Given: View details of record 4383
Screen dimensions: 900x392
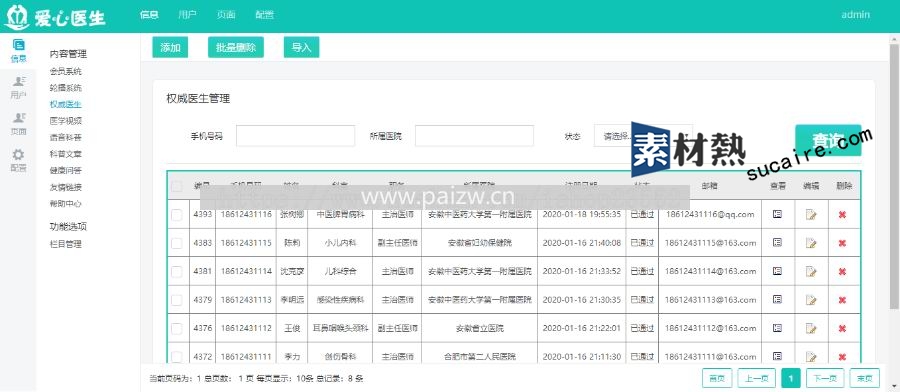Looking at the screenshot, I should coord(777,243).
